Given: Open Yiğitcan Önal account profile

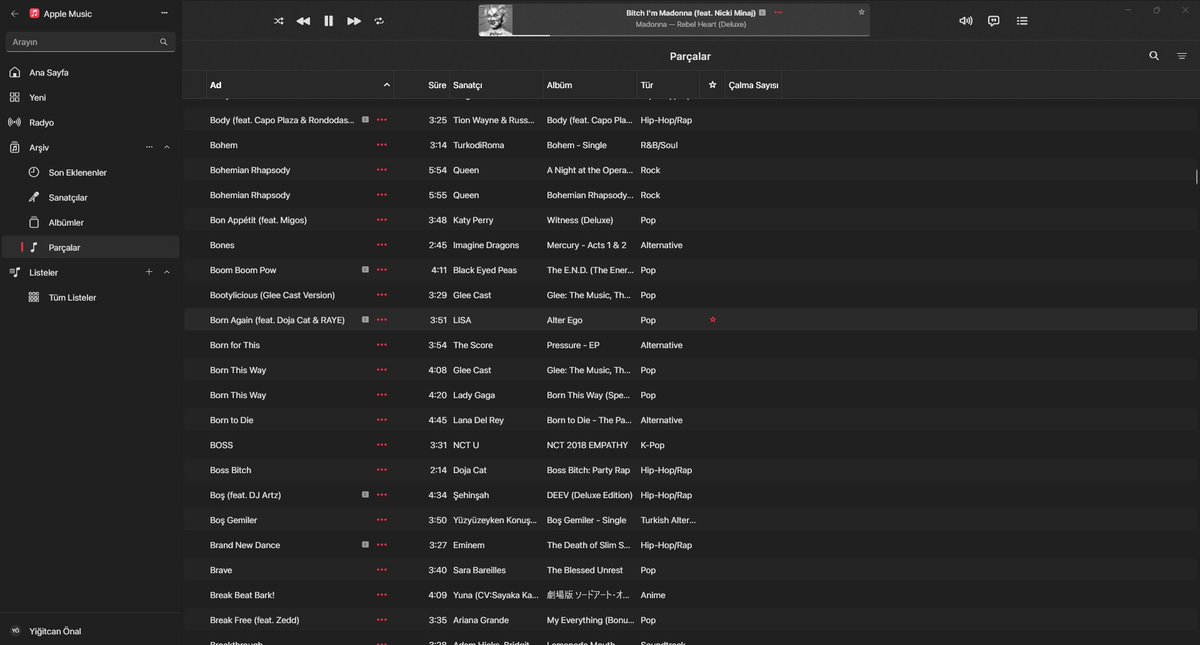Looking at the screenshot, I should pyautogui.click(x=90, y=631).
